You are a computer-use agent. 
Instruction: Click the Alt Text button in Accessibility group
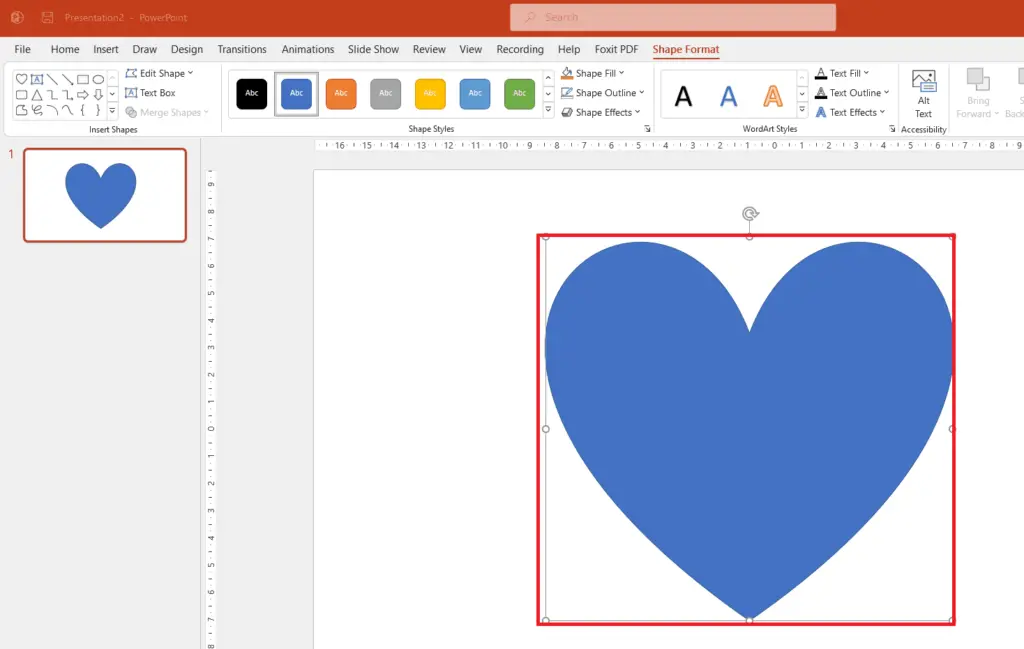coord(923,95)
